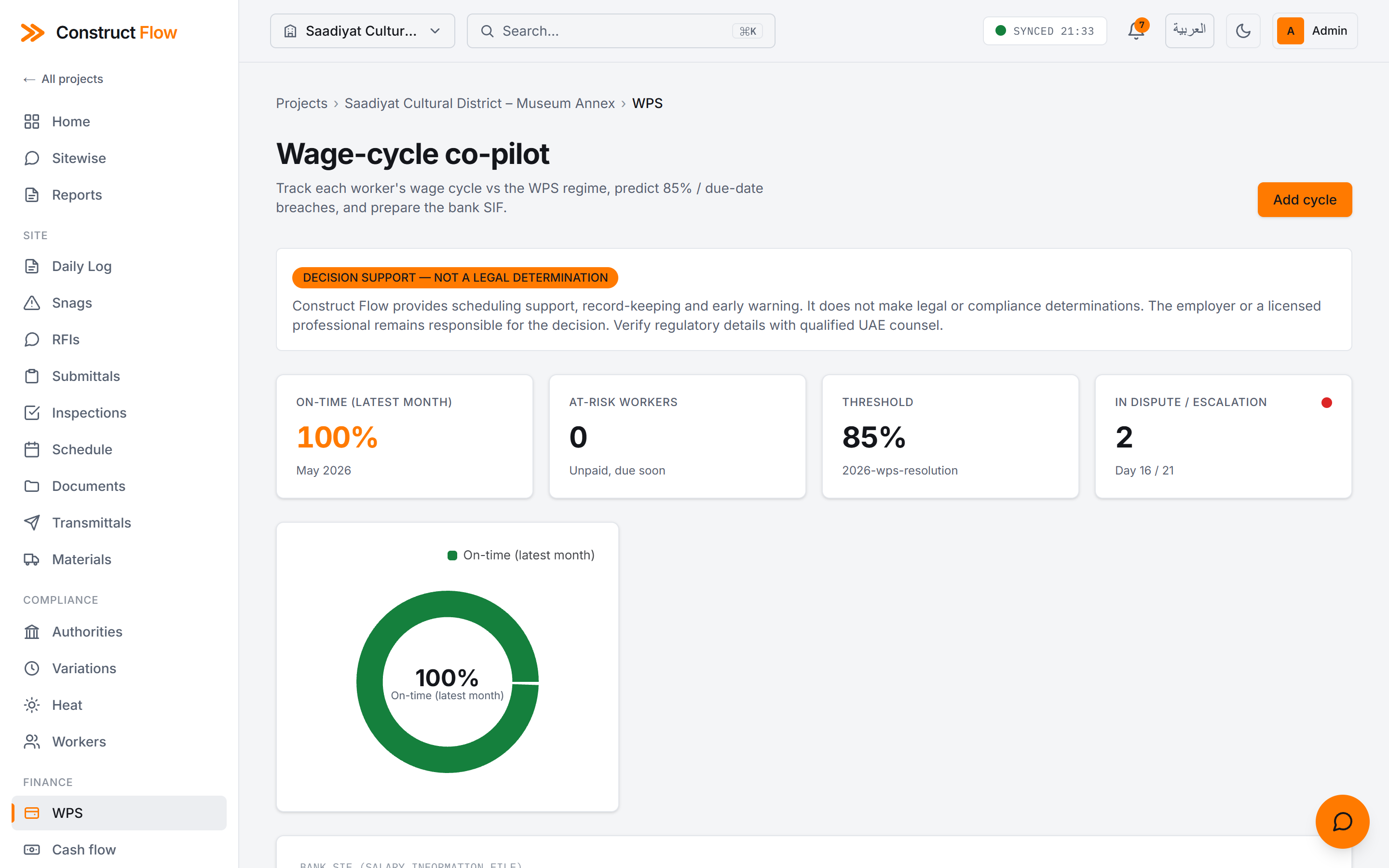The image size is (1389, 868).
Task: Open Snags warning triangle icon
Action: pyautogui.click(x=31, y=303)
